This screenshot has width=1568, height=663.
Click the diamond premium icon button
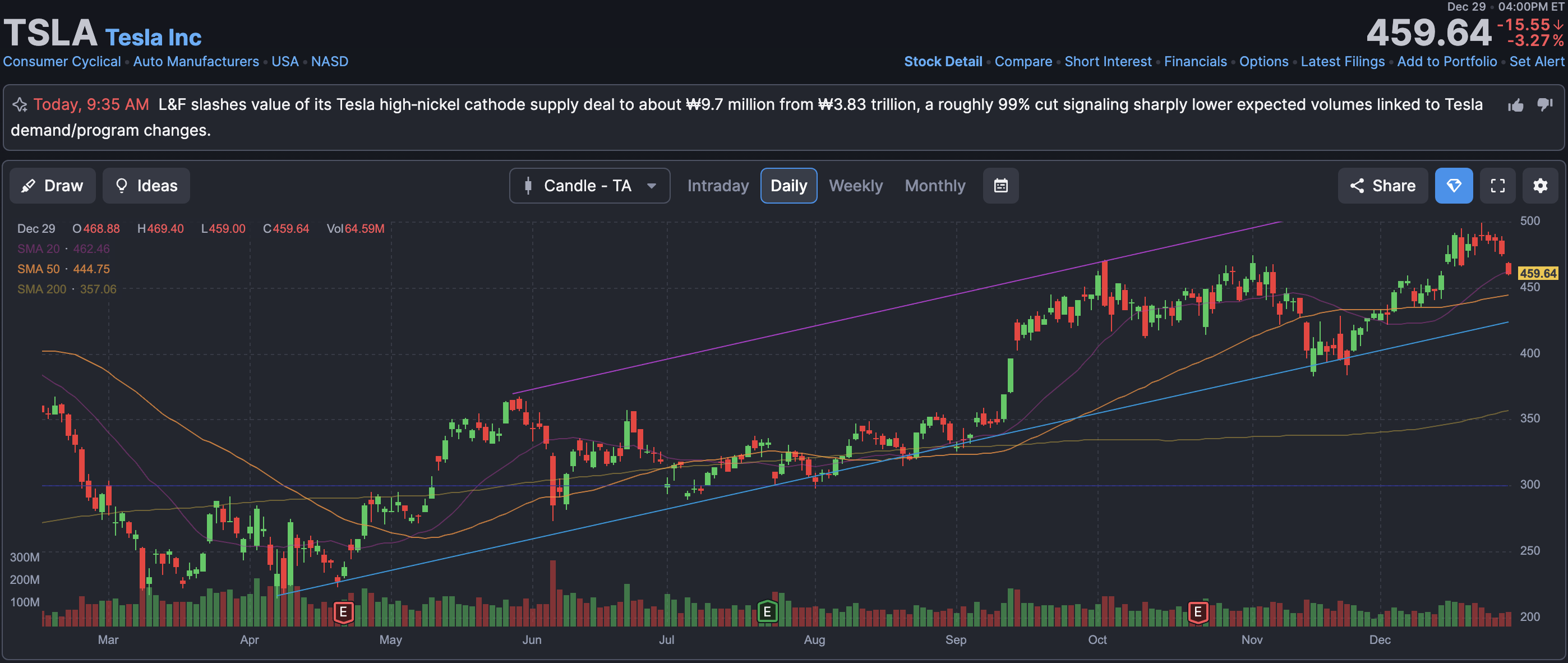1454,186
